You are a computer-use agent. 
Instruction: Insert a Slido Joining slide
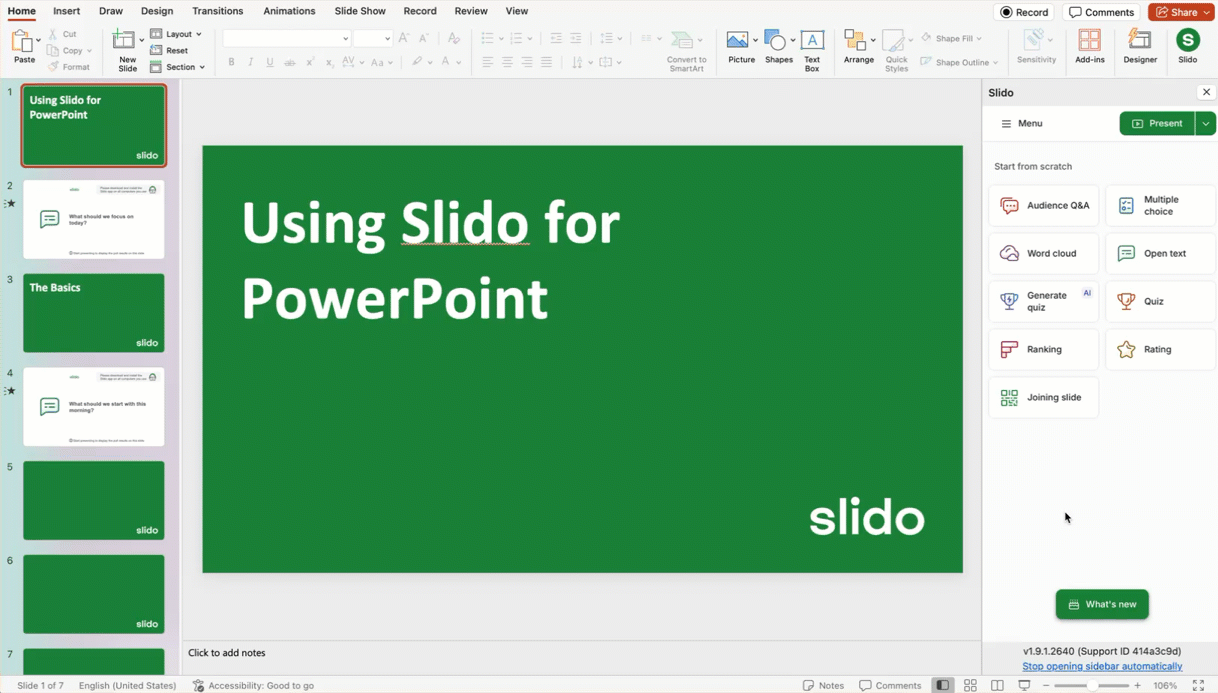click(x=1044, y=397)
